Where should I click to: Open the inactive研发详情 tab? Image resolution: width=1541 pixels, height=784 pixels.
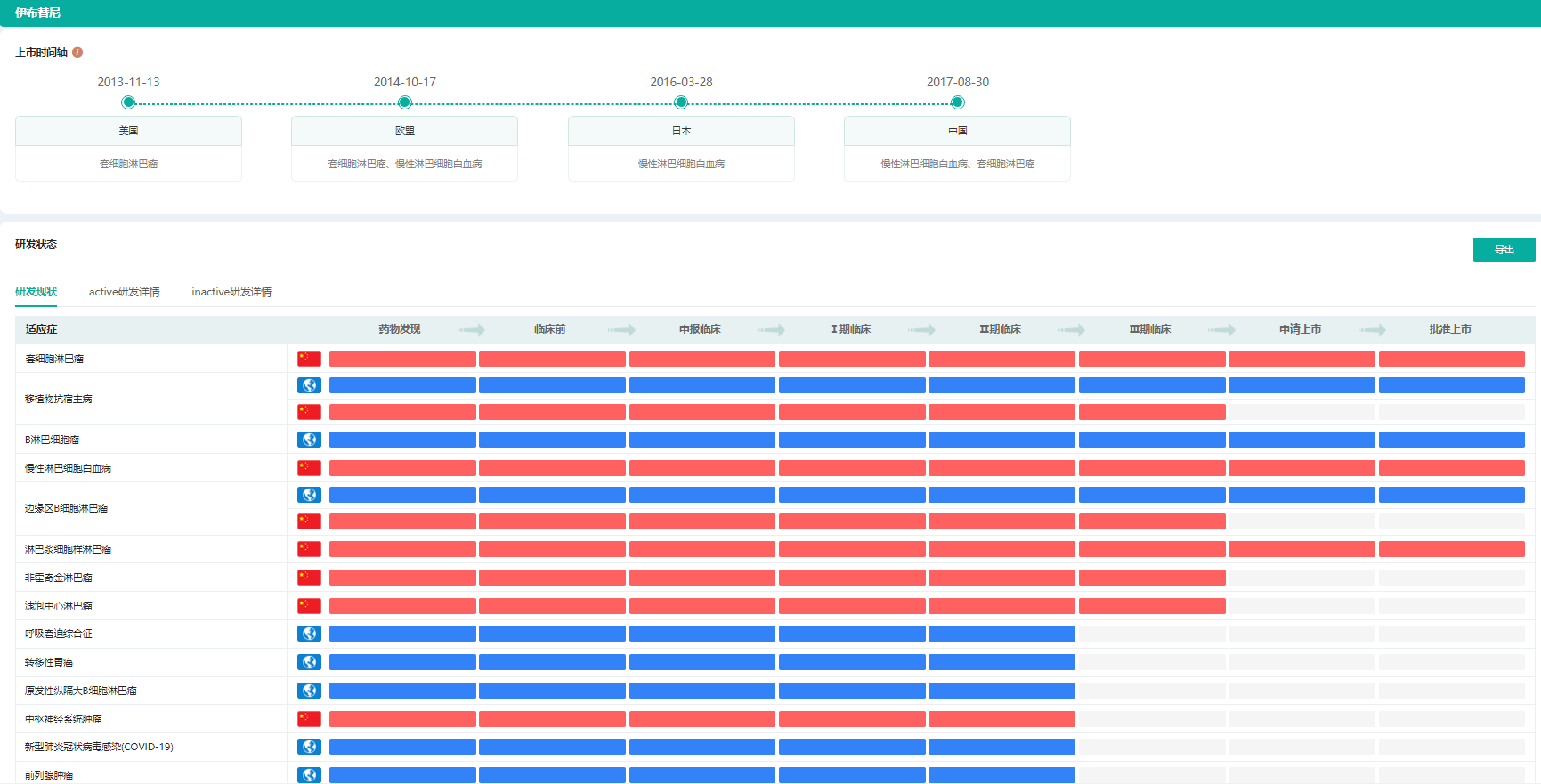231,292
